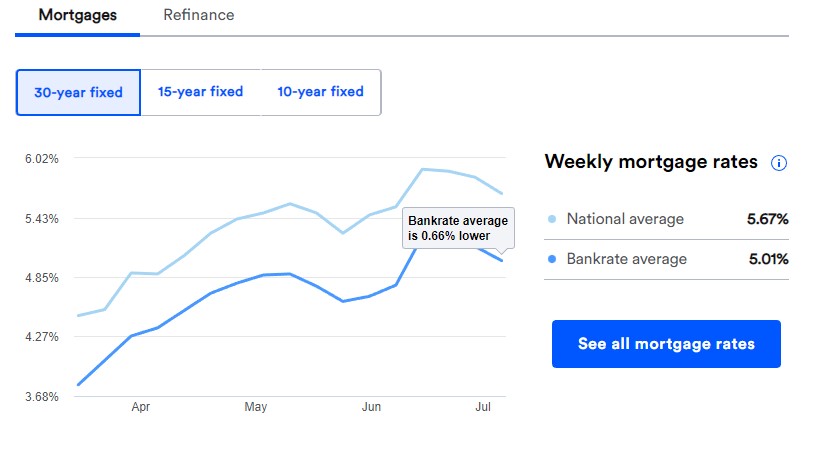The width and height of the screenshot is (819, 458).
Task: Click the National average label
Action: [625, 219]
